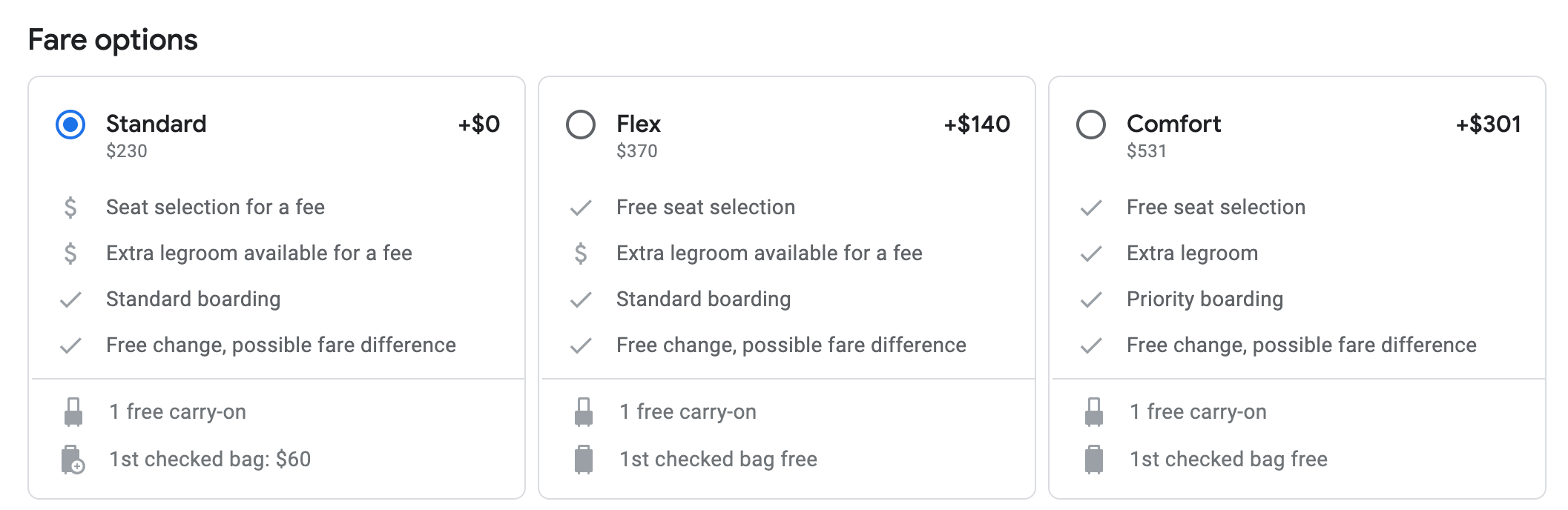
Task: Click dollar icon beside Standard seat selection fee
Action: pos(70,208)
